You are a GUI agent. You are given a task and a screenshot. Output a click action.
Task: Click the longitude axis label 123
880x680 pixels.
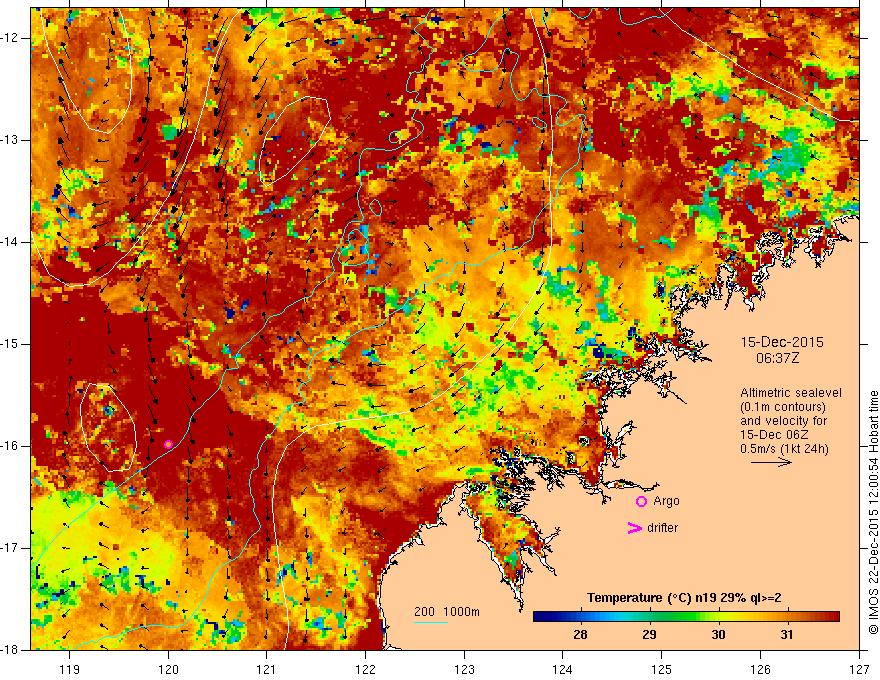click(464, 669)
